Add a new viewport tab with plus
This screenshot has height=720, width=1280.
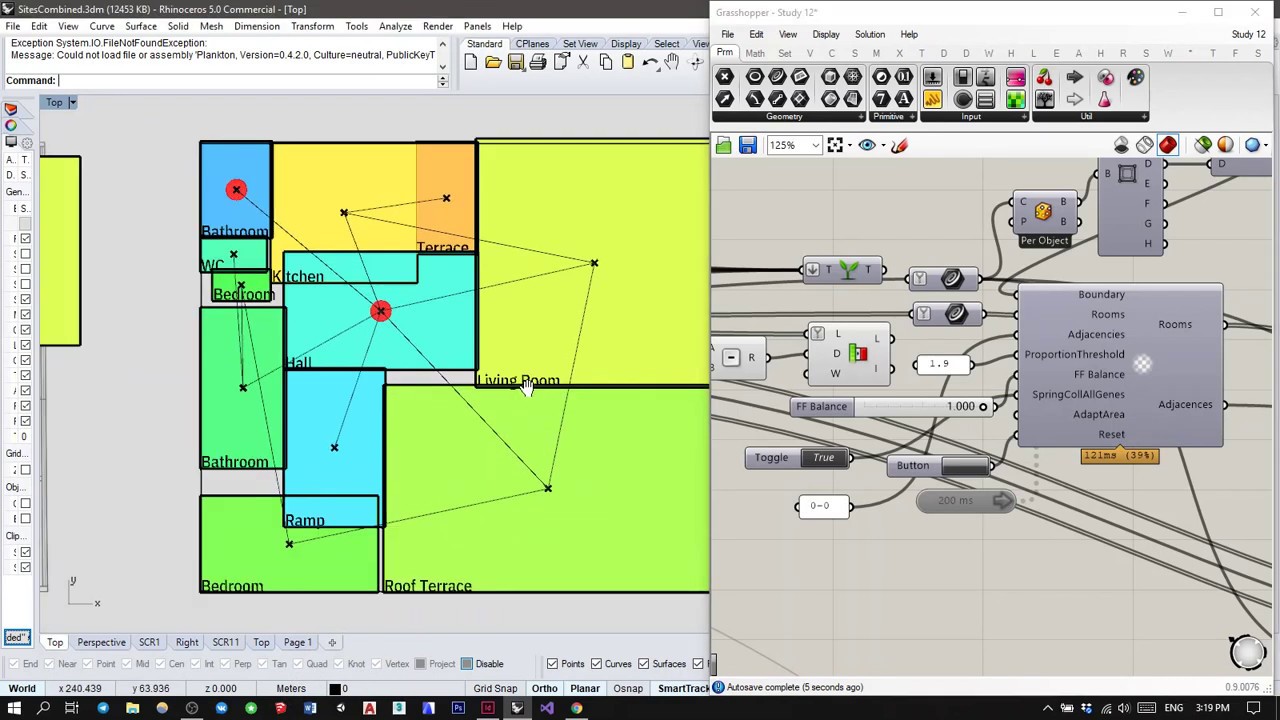[332, 642]
